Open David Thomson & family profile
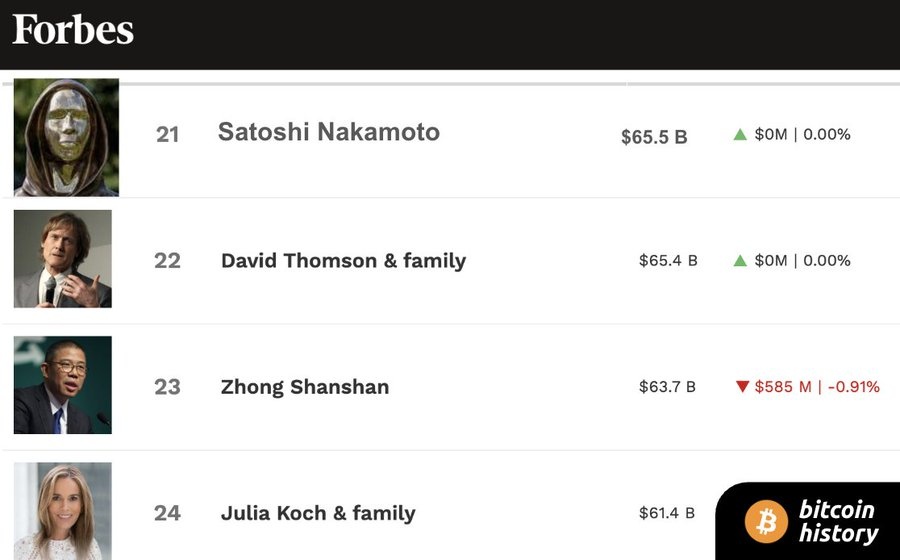 [x=343, y=261]
